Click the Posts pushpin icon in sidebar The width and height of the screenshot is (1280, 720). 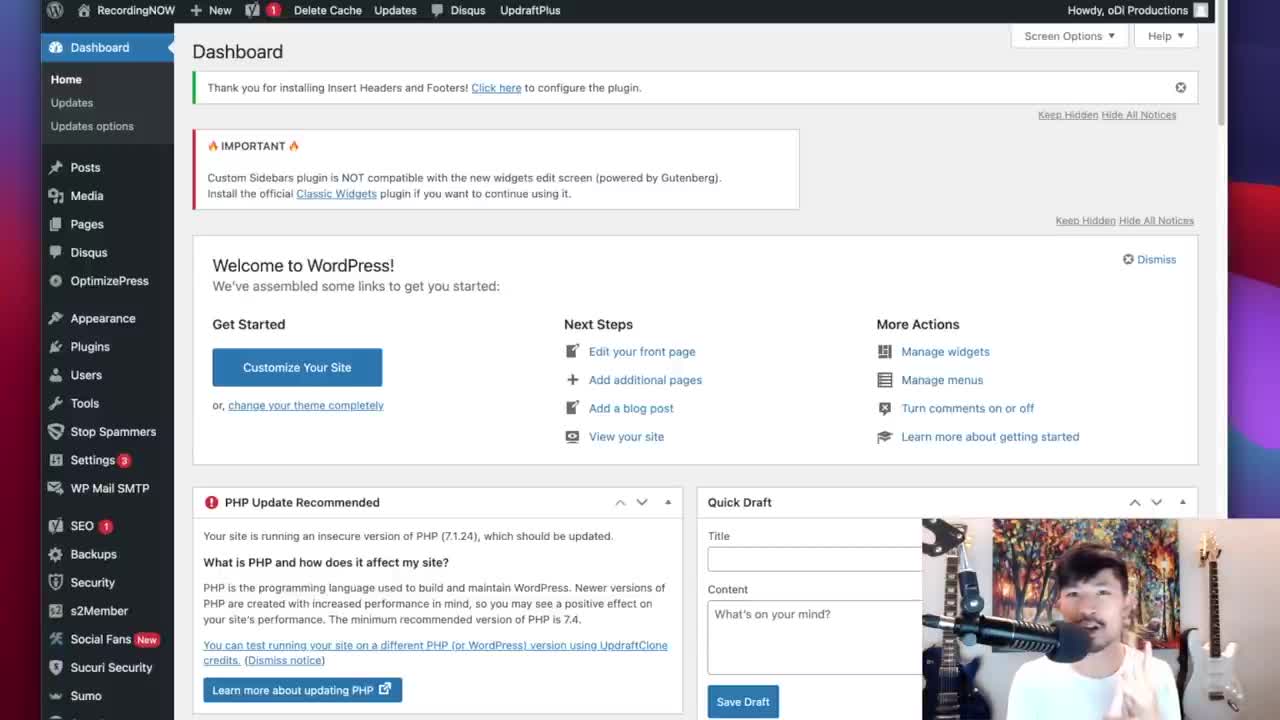pos(56,168)
